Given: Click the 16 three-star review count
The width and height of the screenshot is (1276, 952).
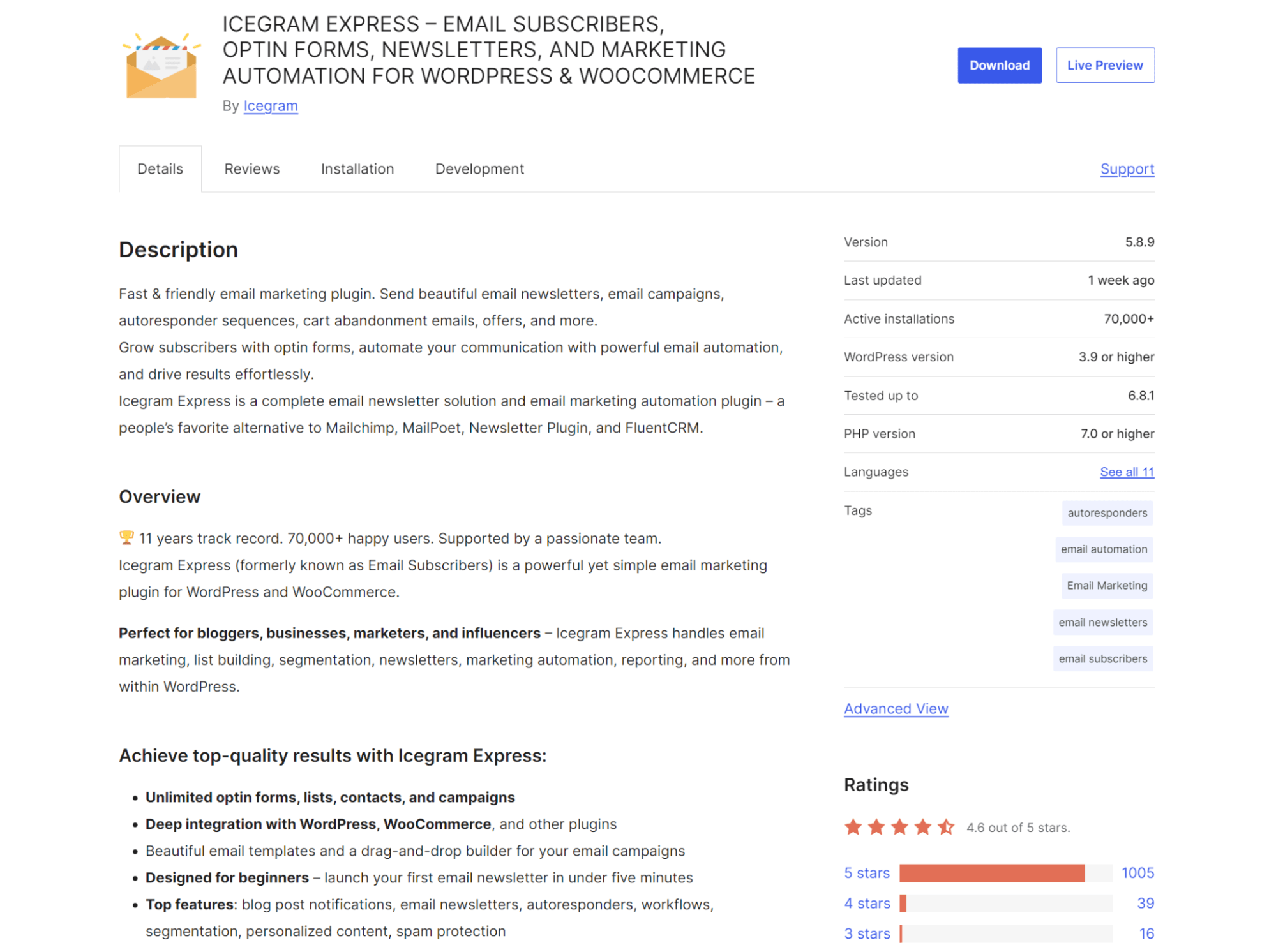Looking at the screenshot, I should (x=1146, y=934).
